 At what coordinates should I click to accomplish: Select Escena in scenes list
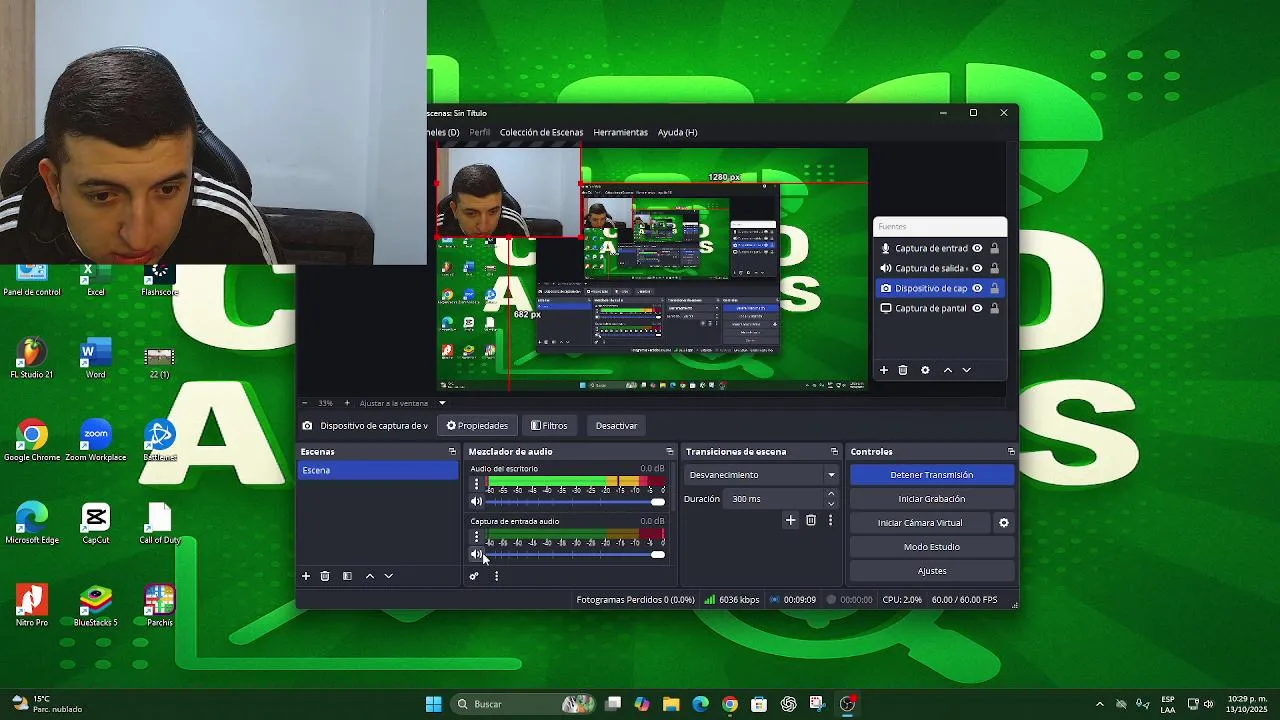pos(377,470)
